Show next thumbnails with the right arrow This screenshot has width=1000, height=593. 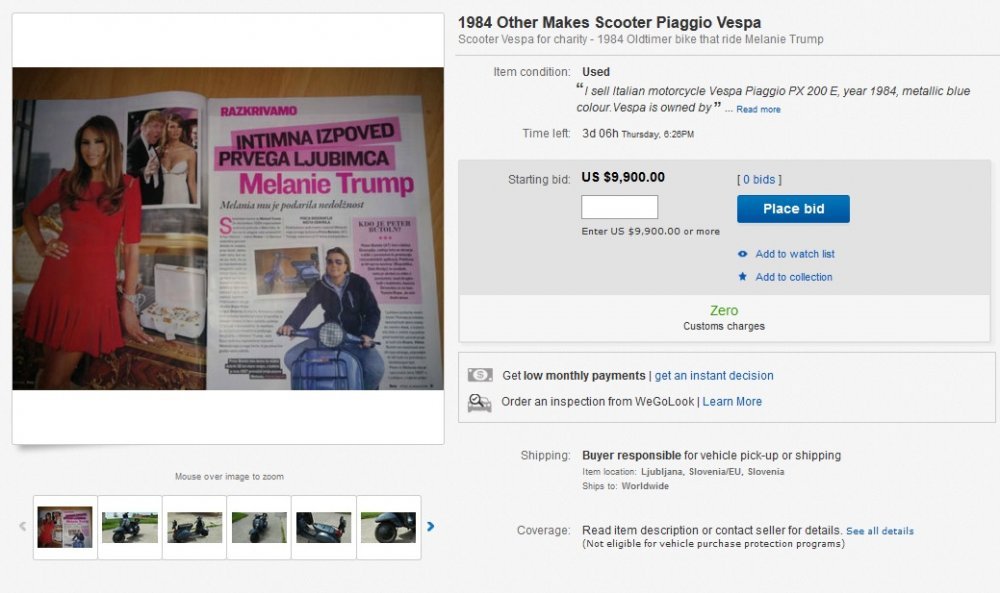[x=430, y=526]
